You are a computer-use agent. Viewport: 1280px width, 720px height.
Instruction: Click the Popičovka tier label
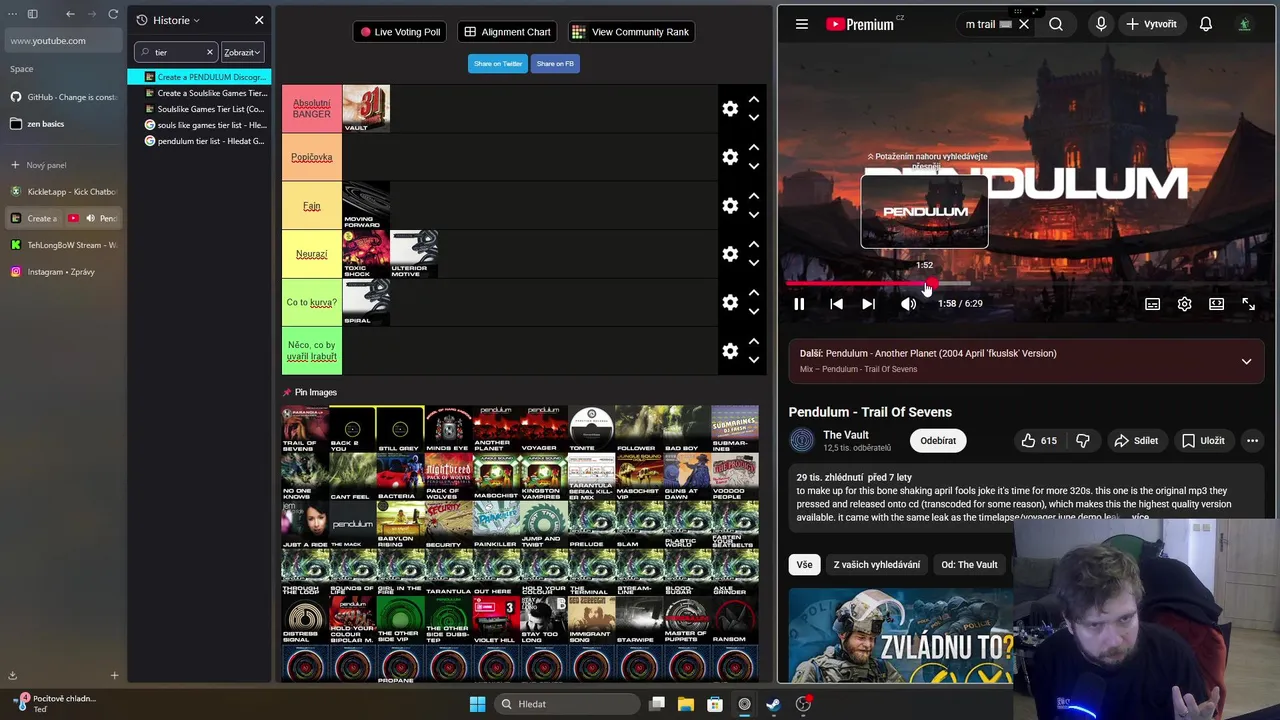[x=311, y=157]
